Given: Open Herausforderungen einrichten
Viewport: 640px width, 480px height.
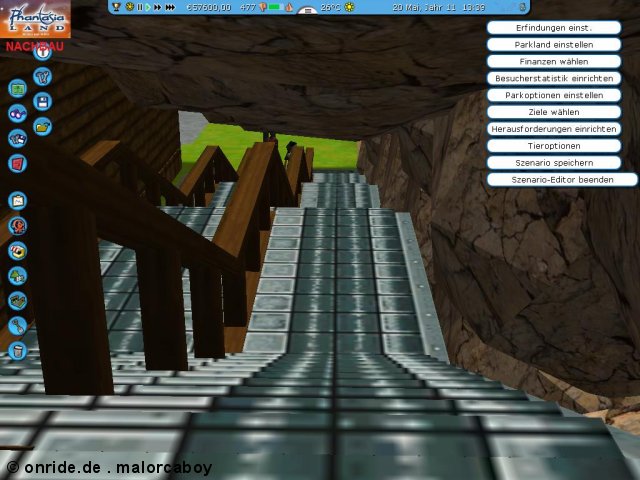Looking at the screenshot, I should tap(554, 129).
